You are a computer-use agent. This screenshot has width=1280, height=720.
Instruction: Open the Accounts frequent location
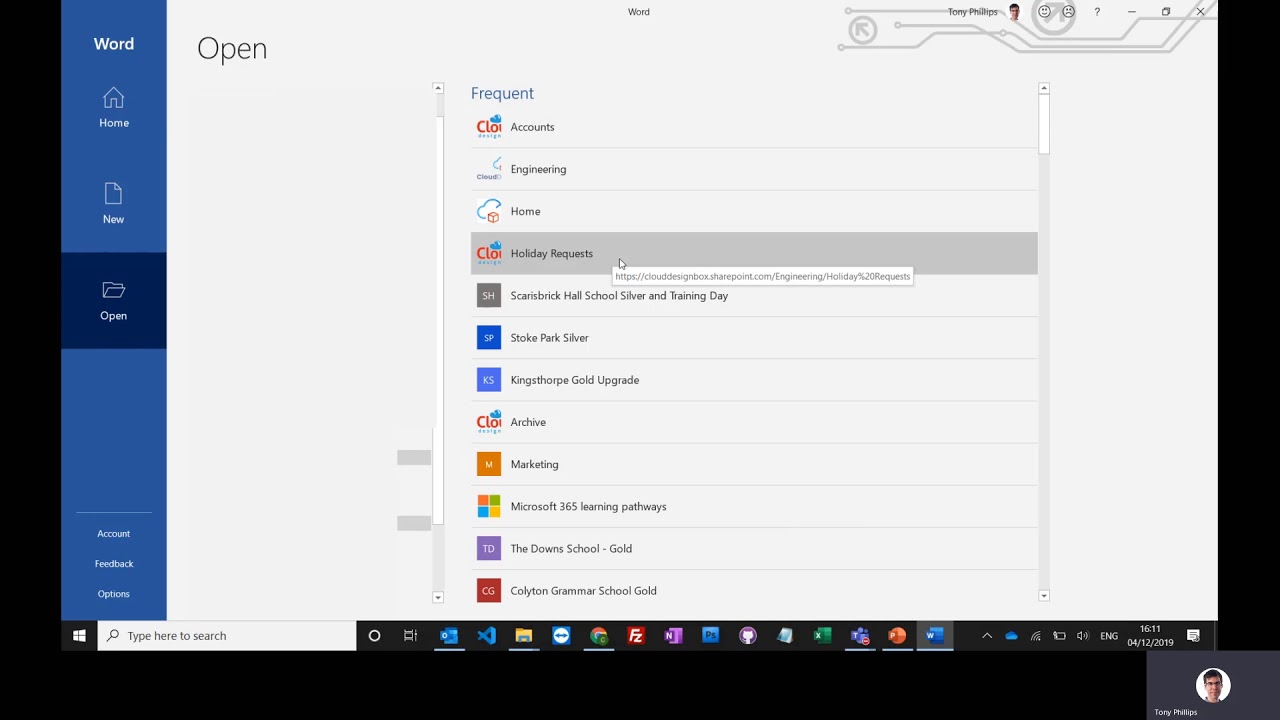click(x=754, y=127)
